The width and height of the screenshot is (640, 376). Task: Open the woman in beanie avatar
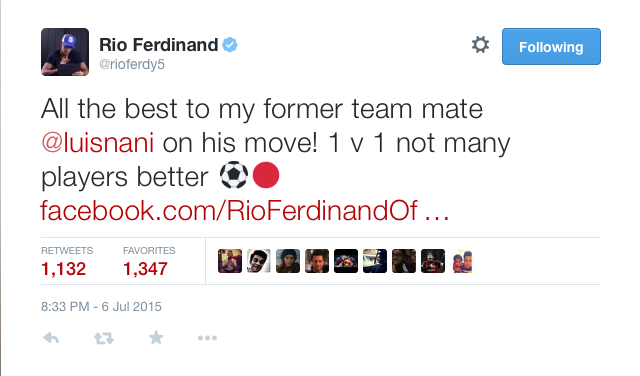click(288, 261)
